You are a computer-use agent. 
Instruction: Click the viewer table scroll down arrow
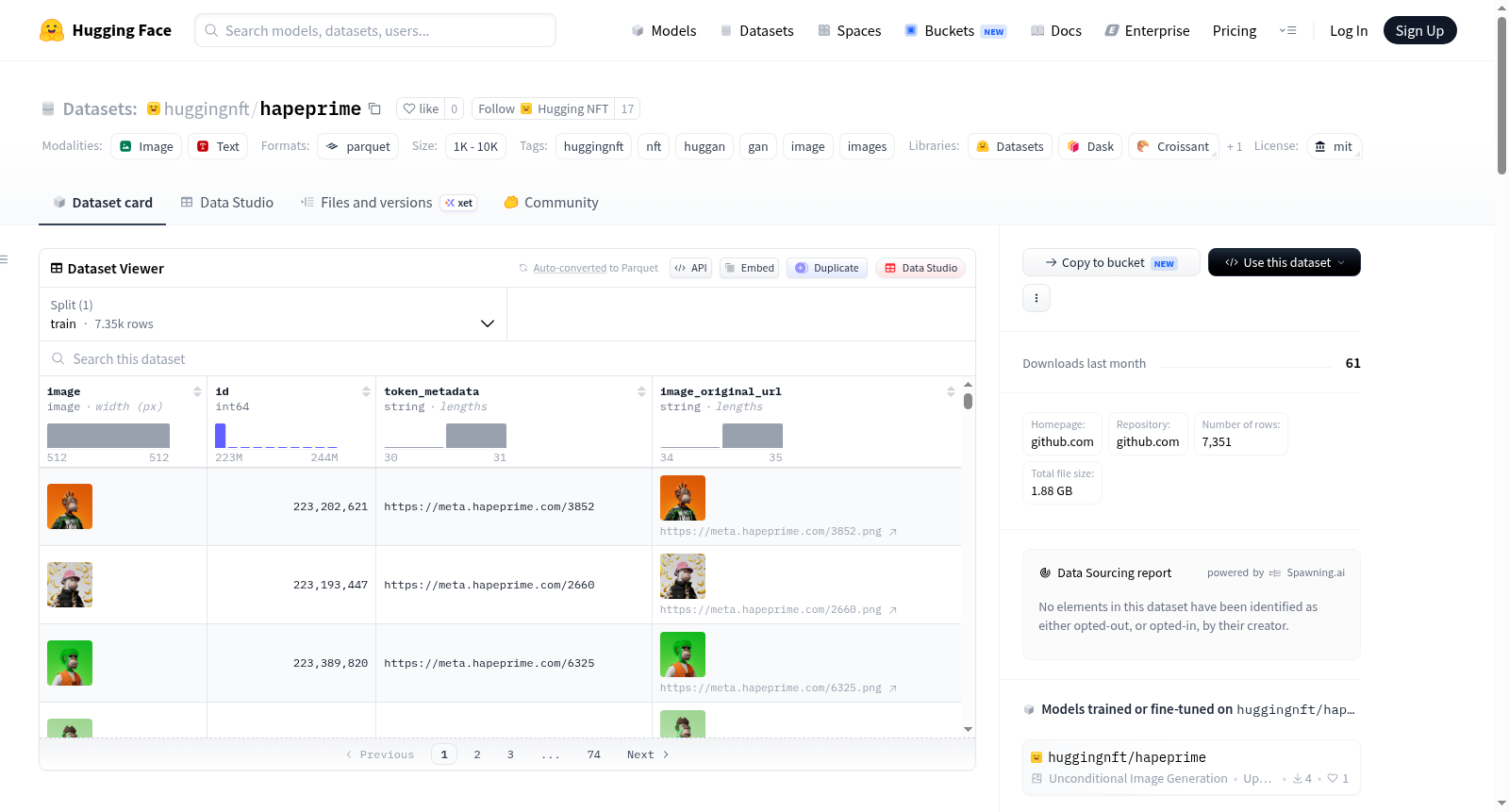(968, 729)
